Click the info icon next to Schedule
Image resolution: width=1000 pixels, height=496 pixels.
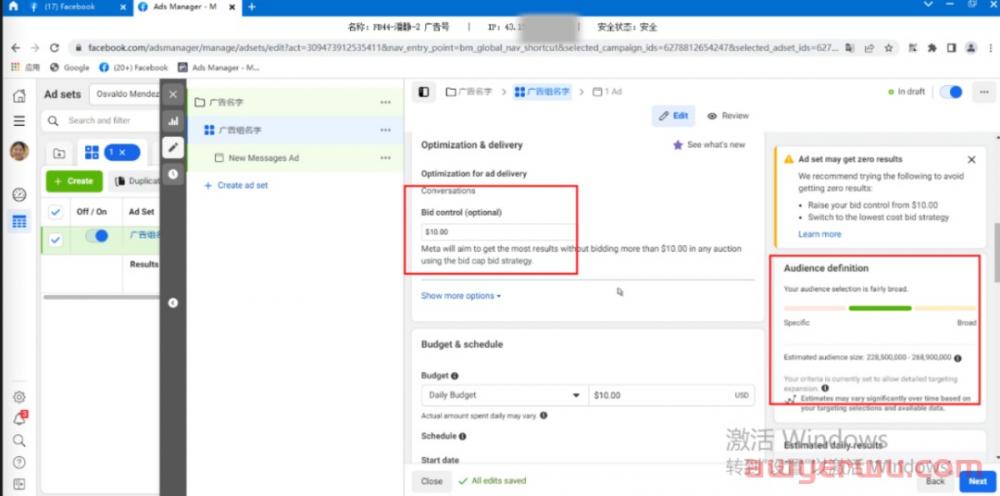(462, 437)
